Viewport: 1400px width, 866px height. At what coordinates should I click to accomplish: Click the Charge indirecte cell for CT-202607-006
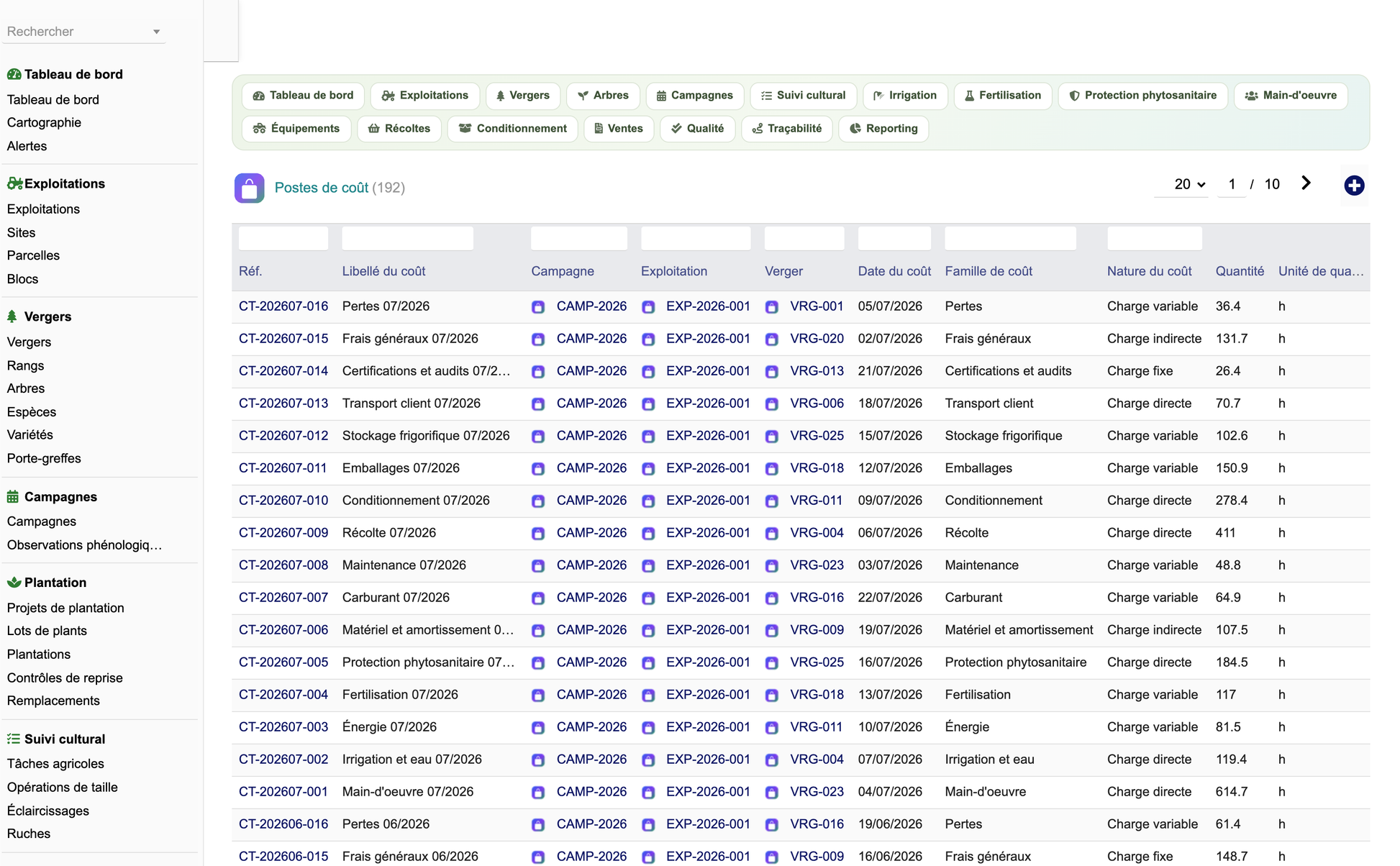[1154, 630]
